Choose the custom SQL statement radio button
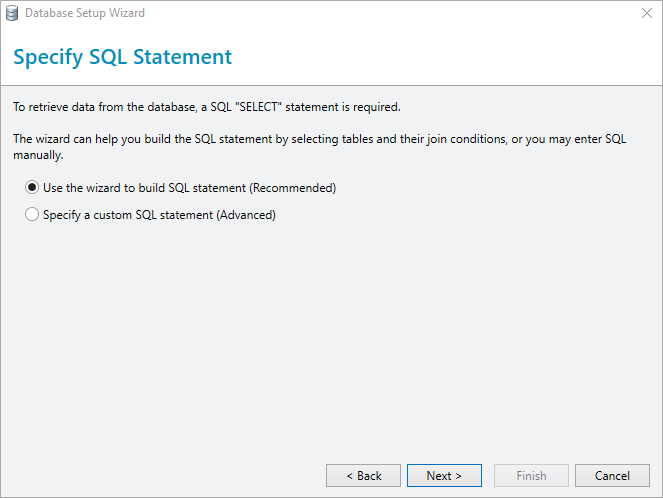This screenshot has height=498, width=663. point(32,214)
